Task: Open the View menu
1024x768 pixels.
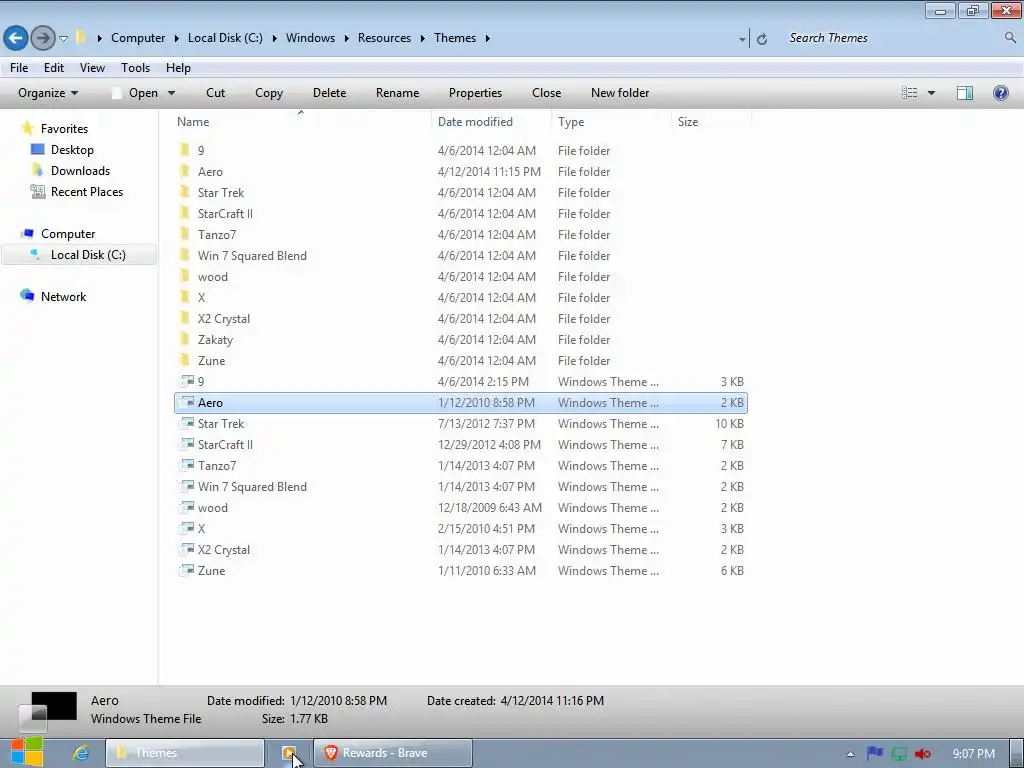Action: (92, 67)
